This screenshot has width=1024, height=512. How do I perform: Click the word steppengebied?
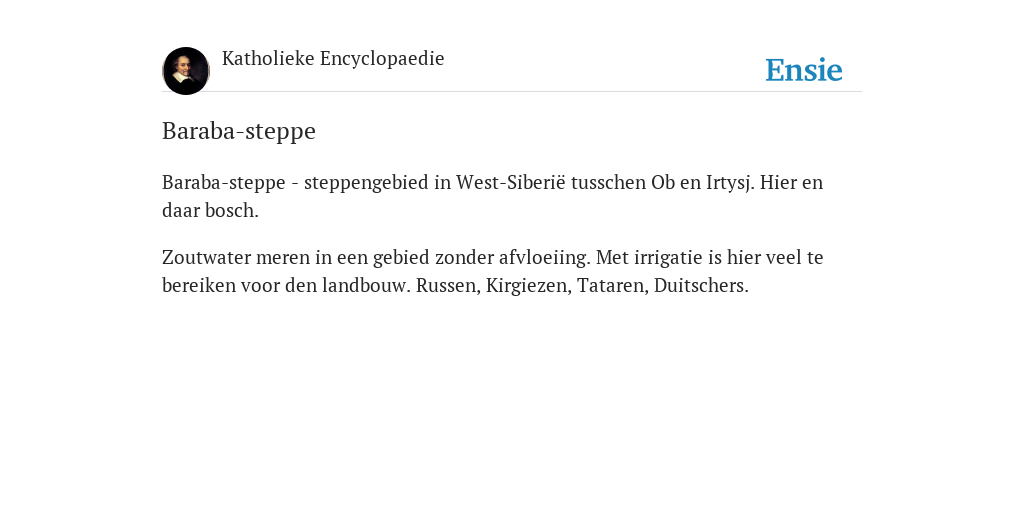pos(366,183)
